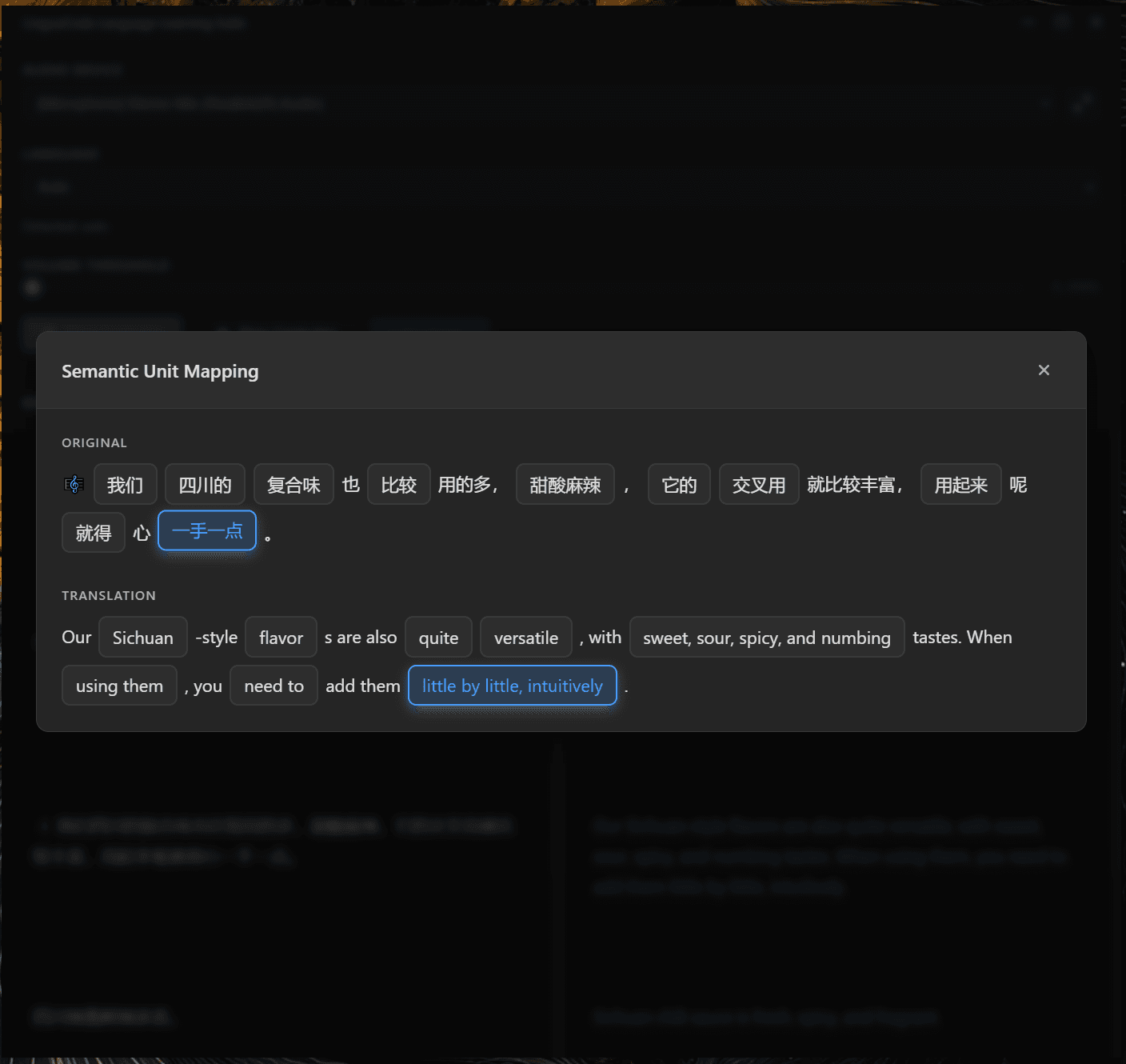Click the 复合味 chip in the original

coord(293,485)
